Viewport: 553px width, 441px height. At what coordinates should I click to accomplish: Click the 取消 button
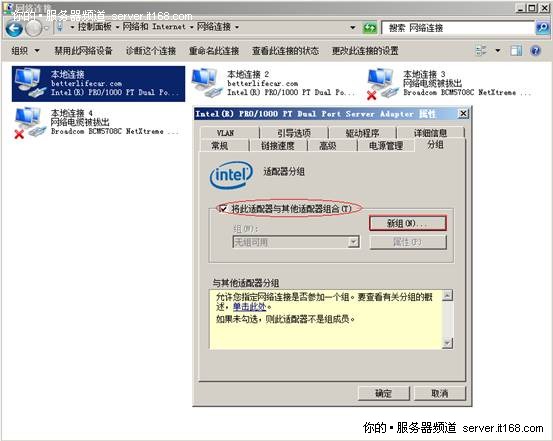pos(439,393)
